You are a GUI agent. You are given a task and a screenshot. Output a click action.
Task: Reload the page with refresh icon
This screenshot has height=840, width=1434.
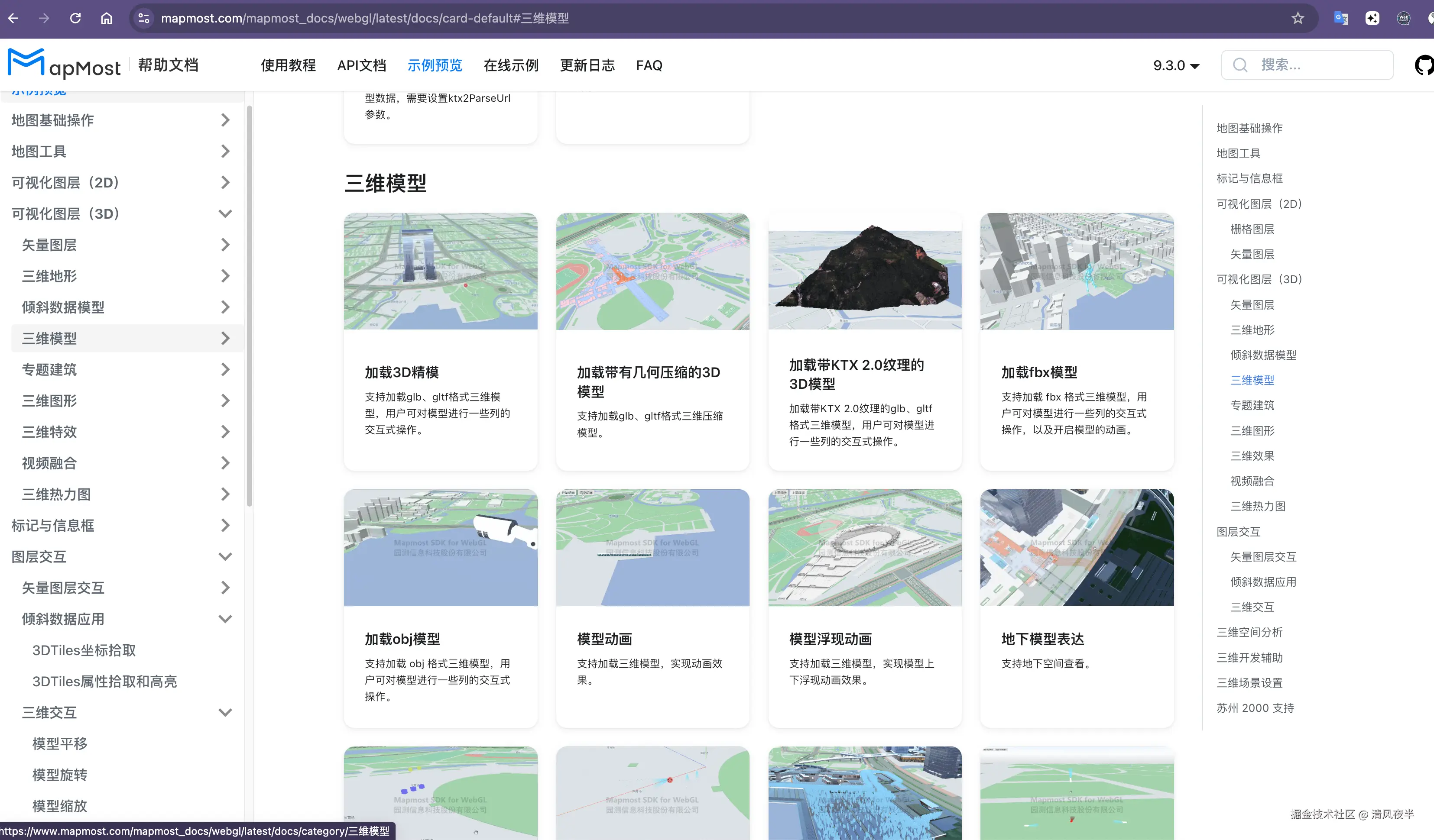(75, 18)
